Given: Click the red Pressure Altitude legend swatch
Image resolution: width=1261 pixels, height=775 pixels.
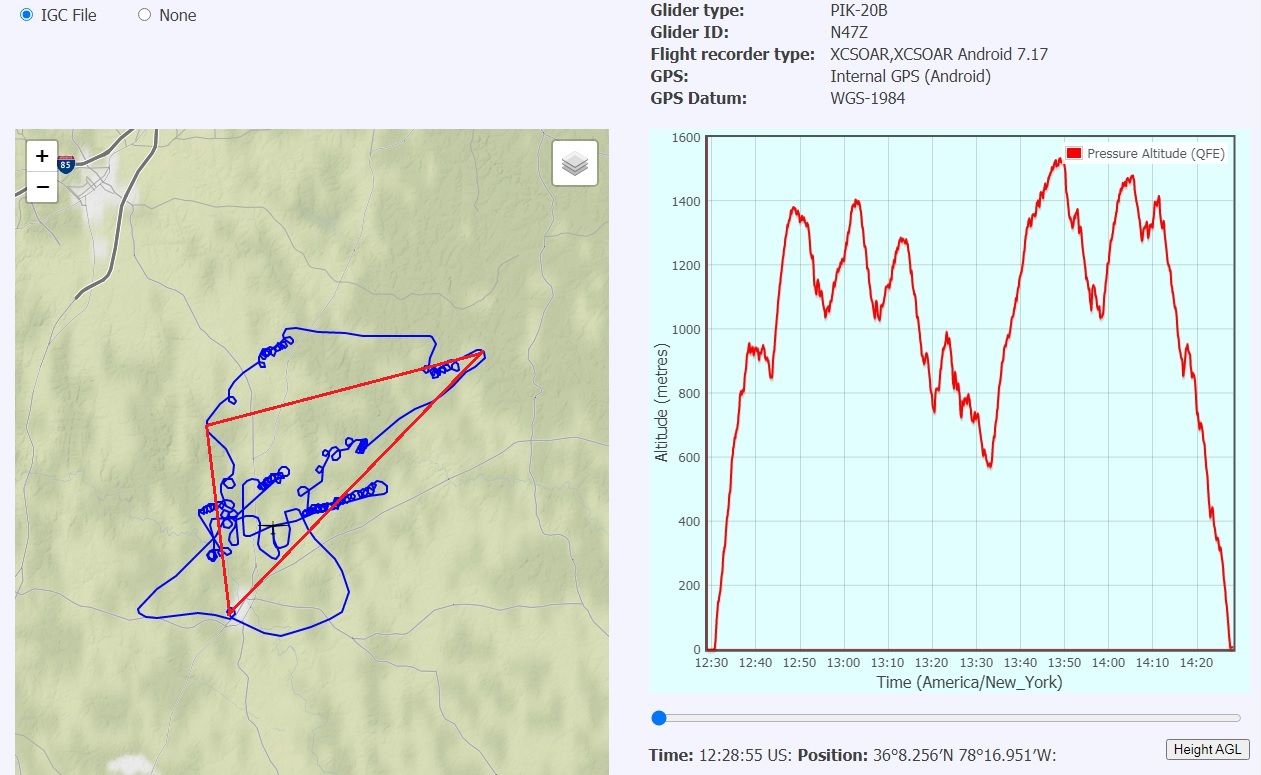Looking at the screenshot, I should tap(1074, 153).
